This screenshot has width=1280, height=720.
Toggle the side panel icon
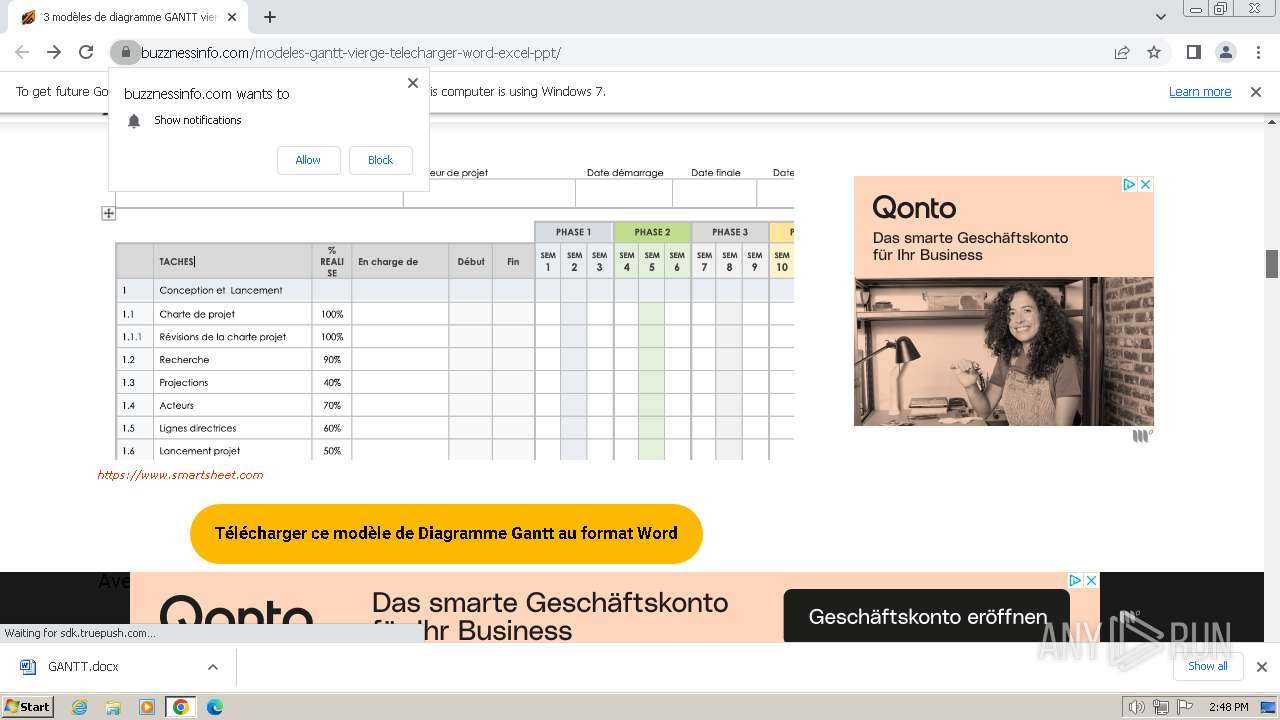1193,53
